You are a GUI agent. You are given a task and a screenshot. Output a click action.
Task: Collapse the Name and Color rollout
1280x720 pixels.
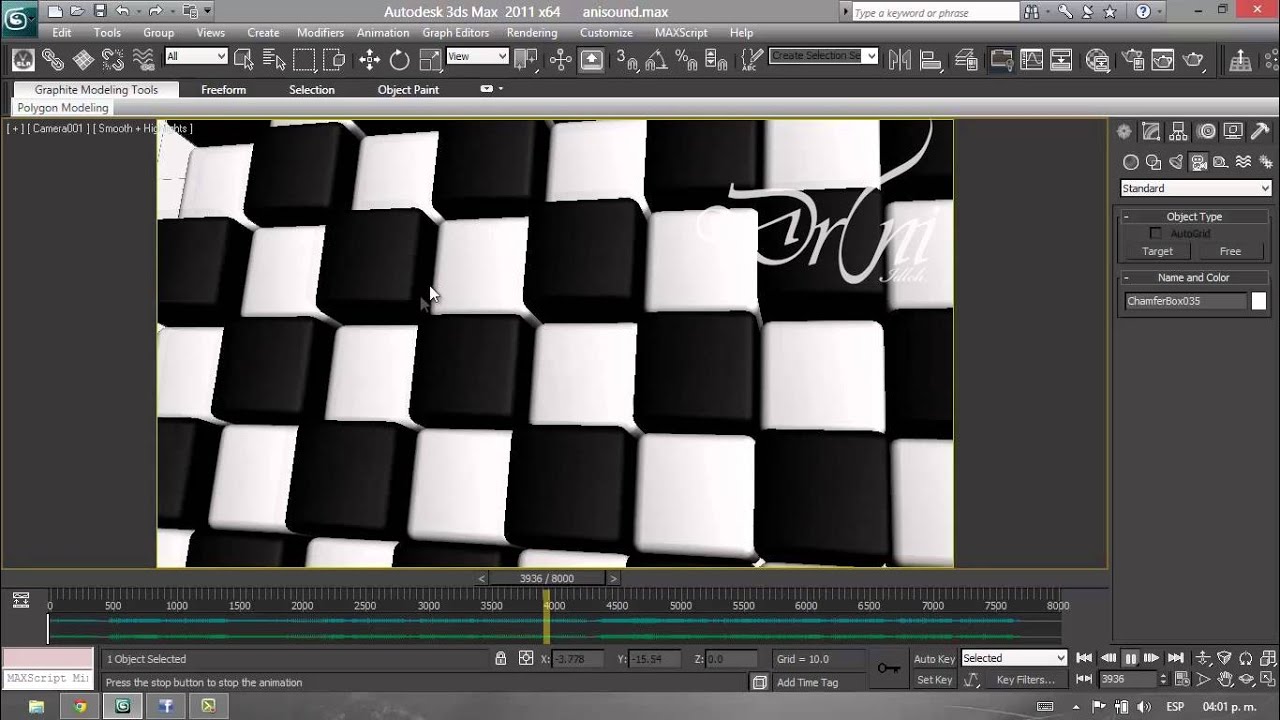[1194, 277]
